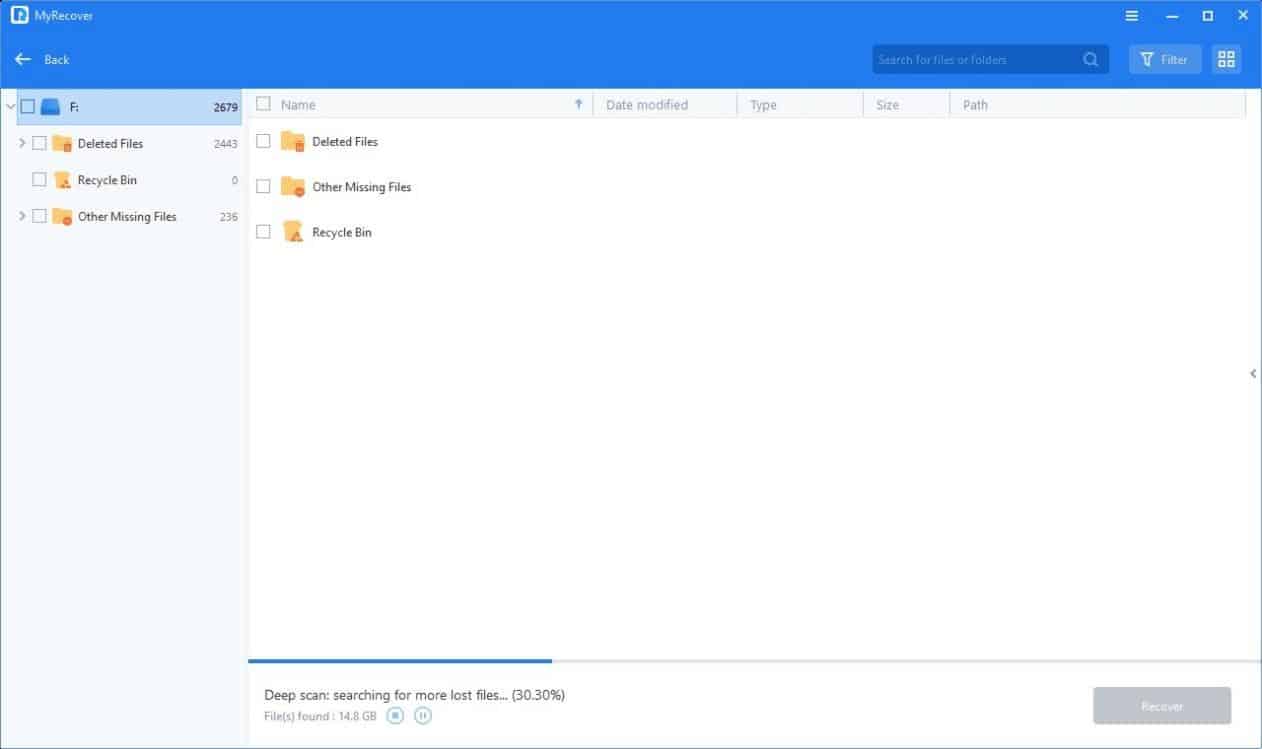Focus the Search for files or folders field
This screenshot has width=1262, height=749.
[990, 60]
